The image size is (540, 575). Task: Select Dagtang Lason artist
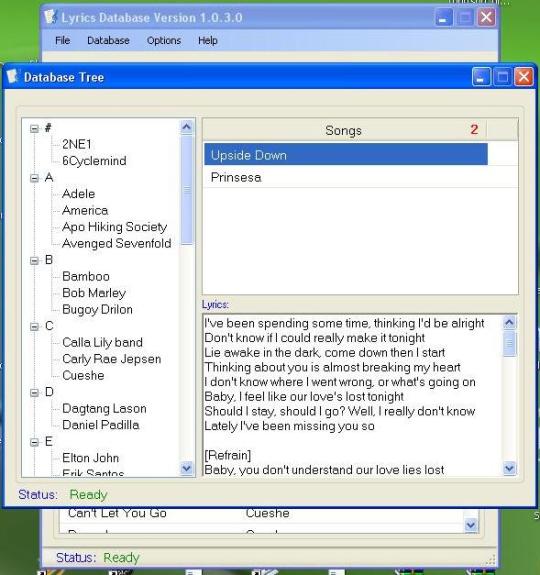pos(104,408)
